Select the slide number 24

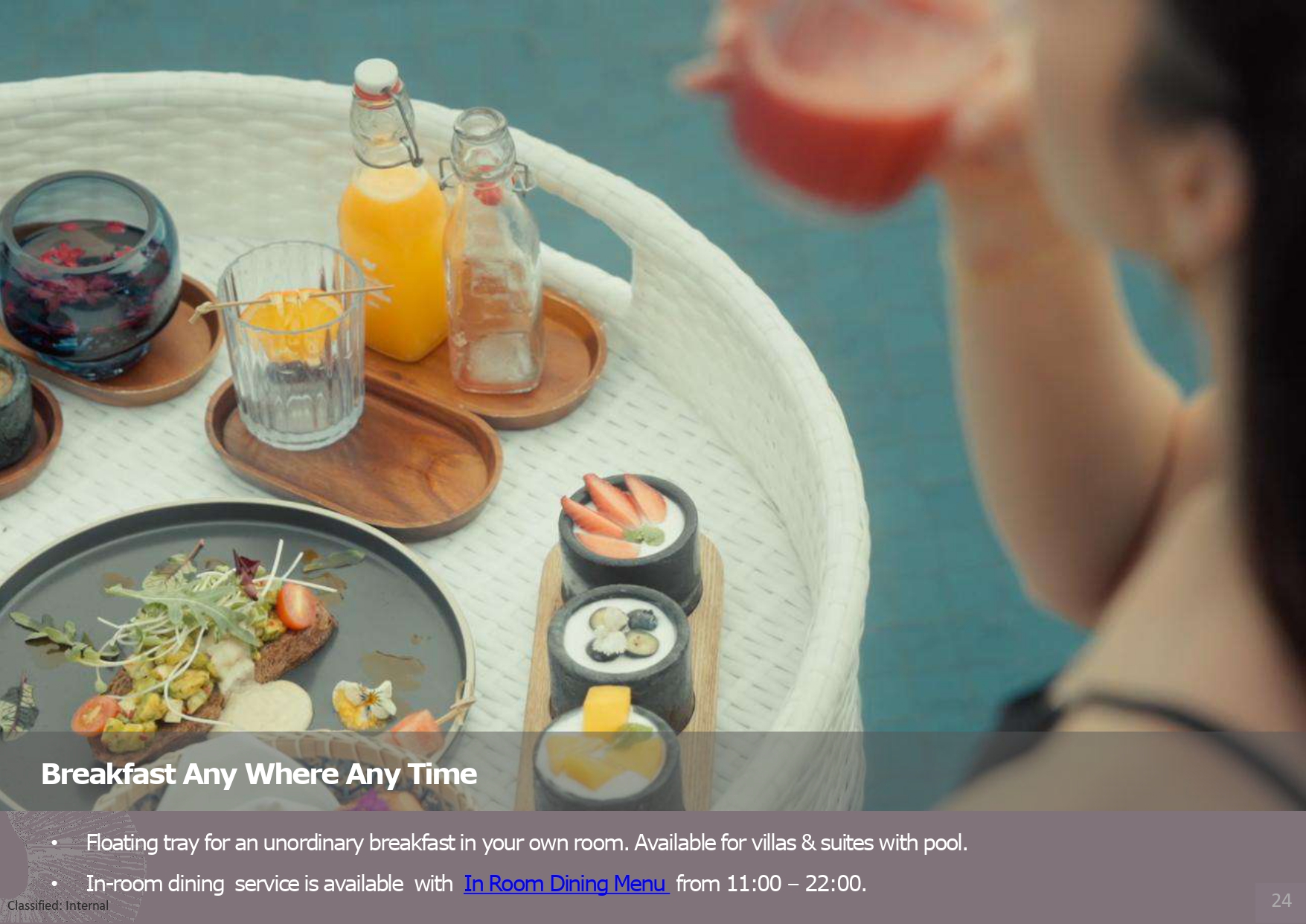pos(1281,900)
